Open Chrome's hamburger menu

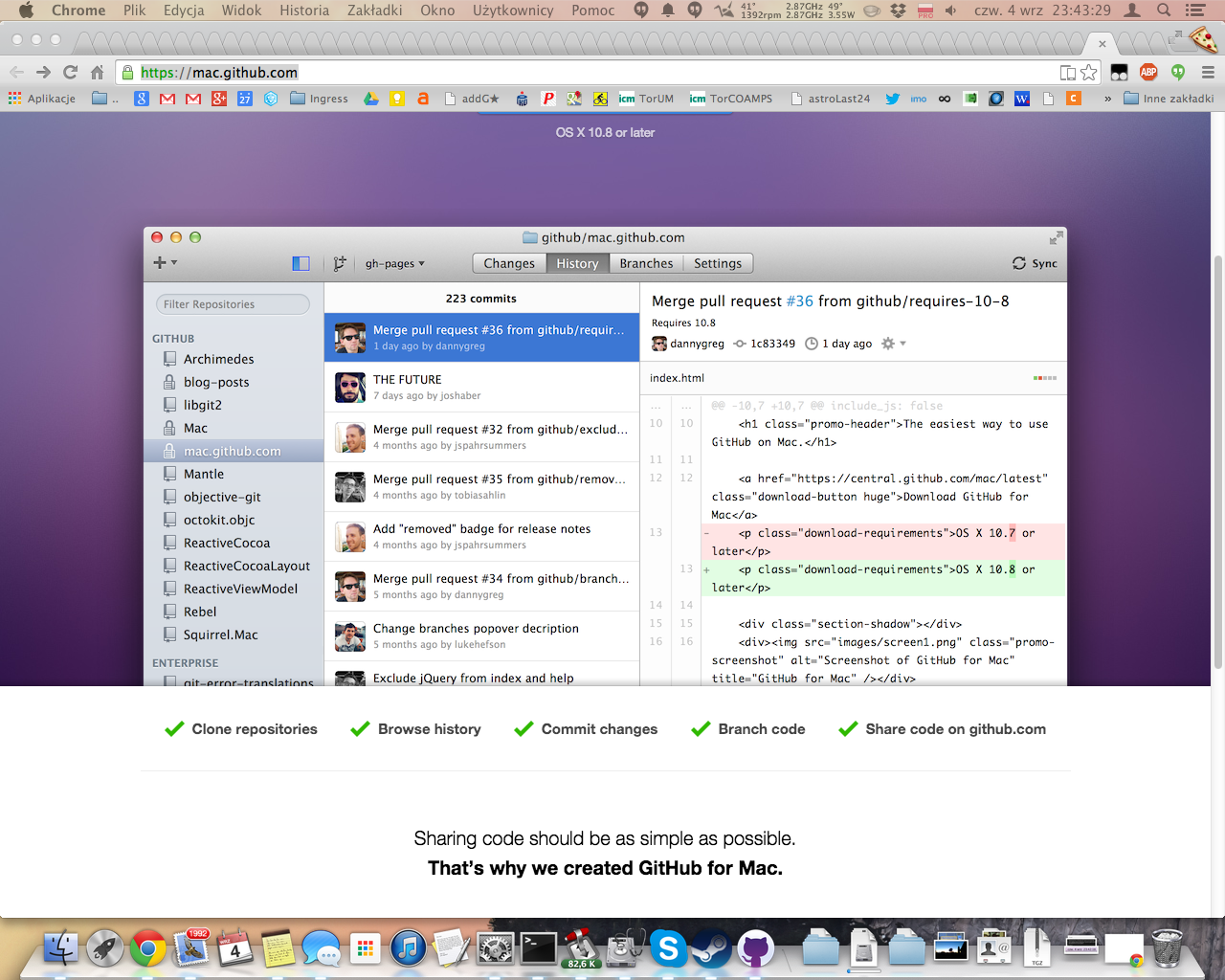click(1208, 72)
